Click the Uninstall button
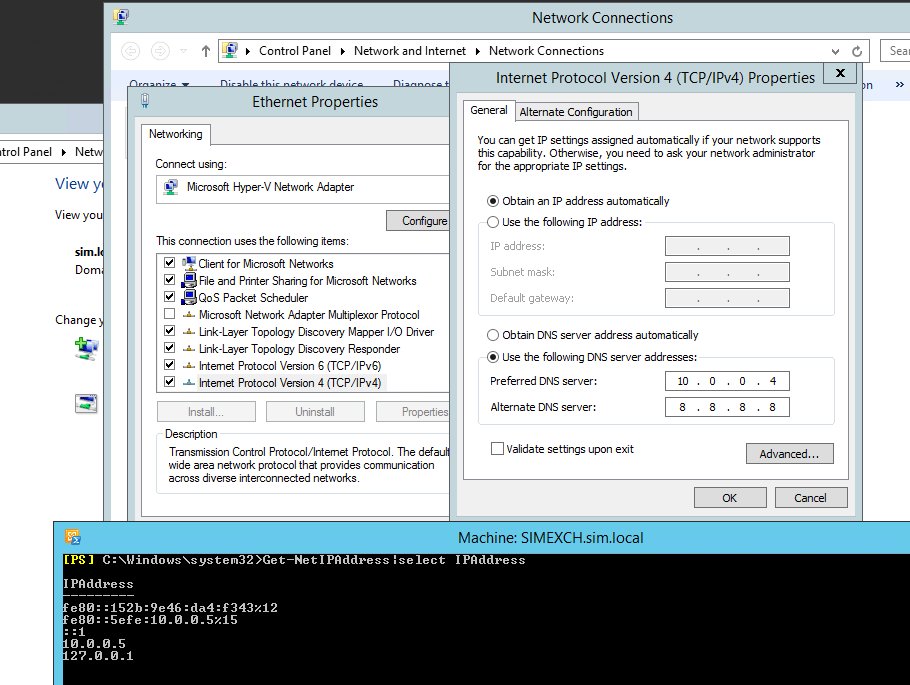 315,412
